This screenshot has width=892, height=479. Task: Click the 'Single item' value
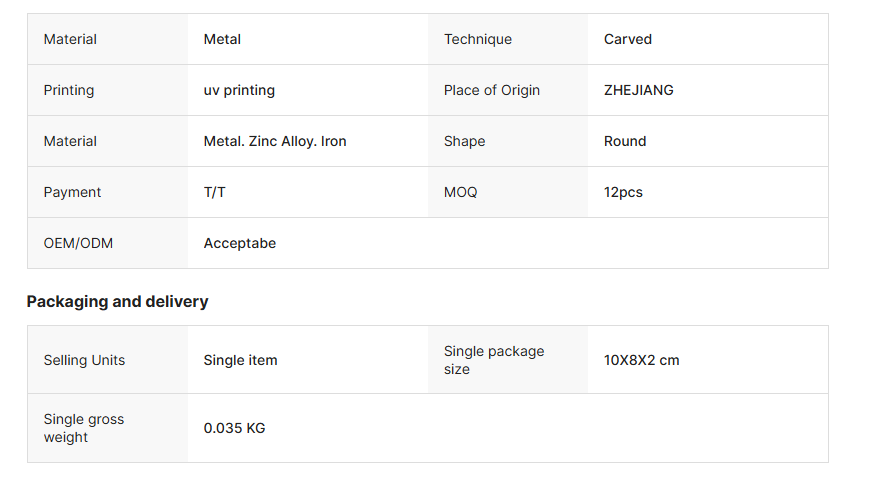click(240, 360)
